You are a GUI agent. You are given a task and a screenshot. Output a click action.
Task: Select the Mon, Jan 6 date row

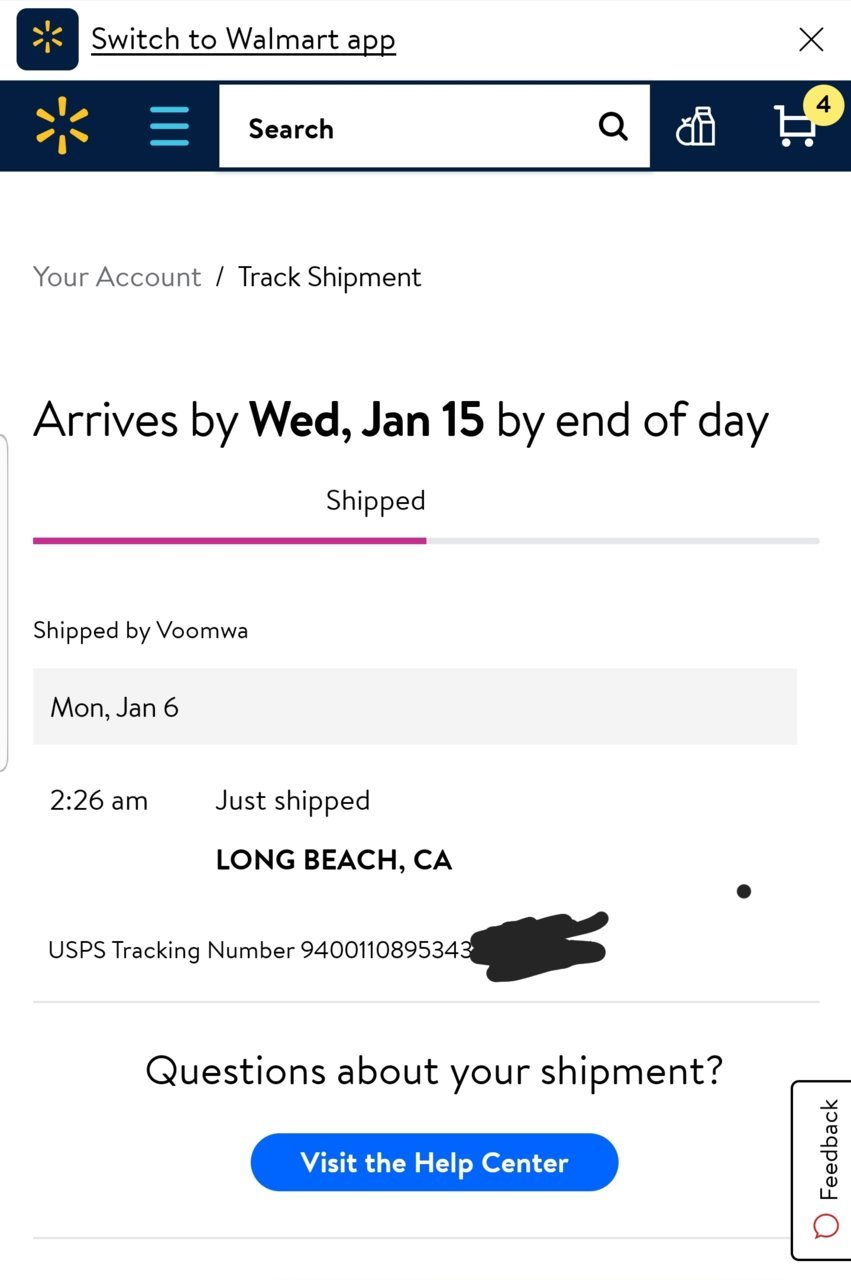pos(415,707)
